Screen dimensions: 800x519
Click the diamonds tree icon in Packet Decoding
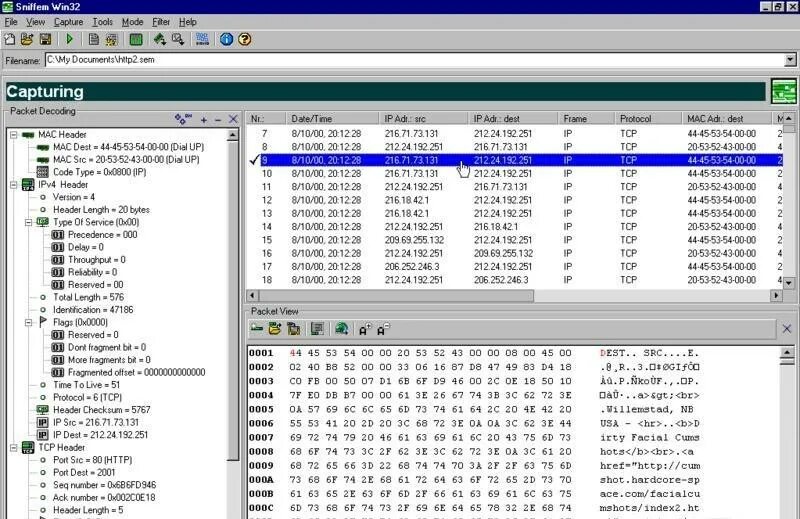[x=183, y=119]
